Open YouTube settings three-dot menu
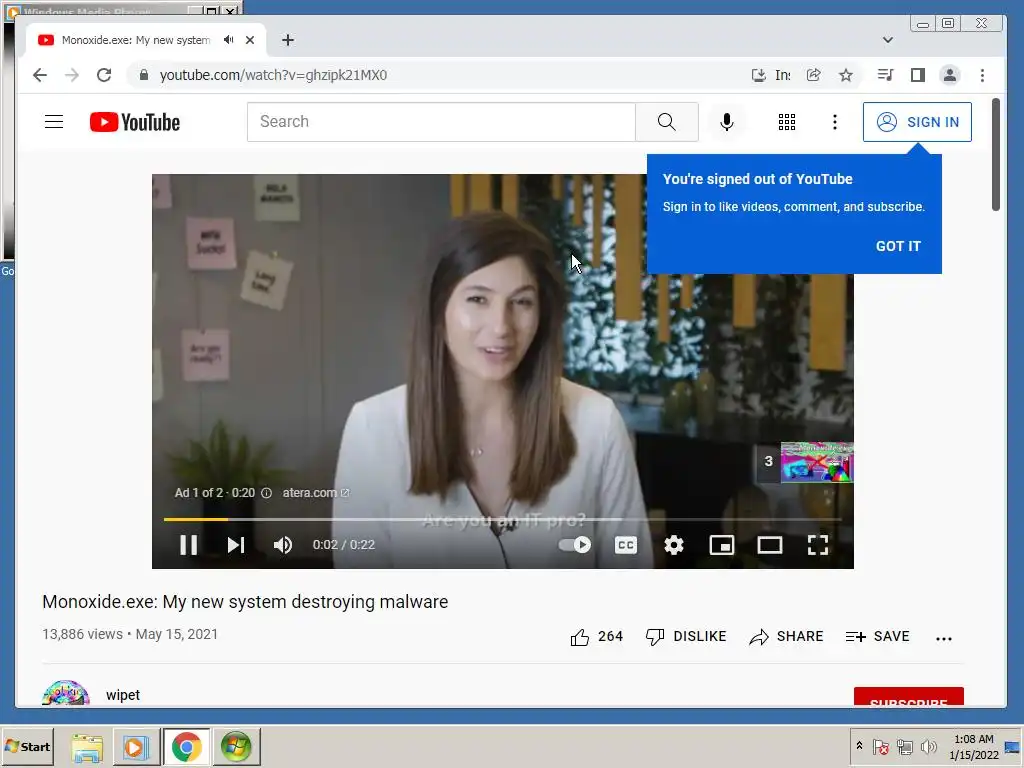Image resolution: width=1024 pixels, height=768 pixels. 835,121
